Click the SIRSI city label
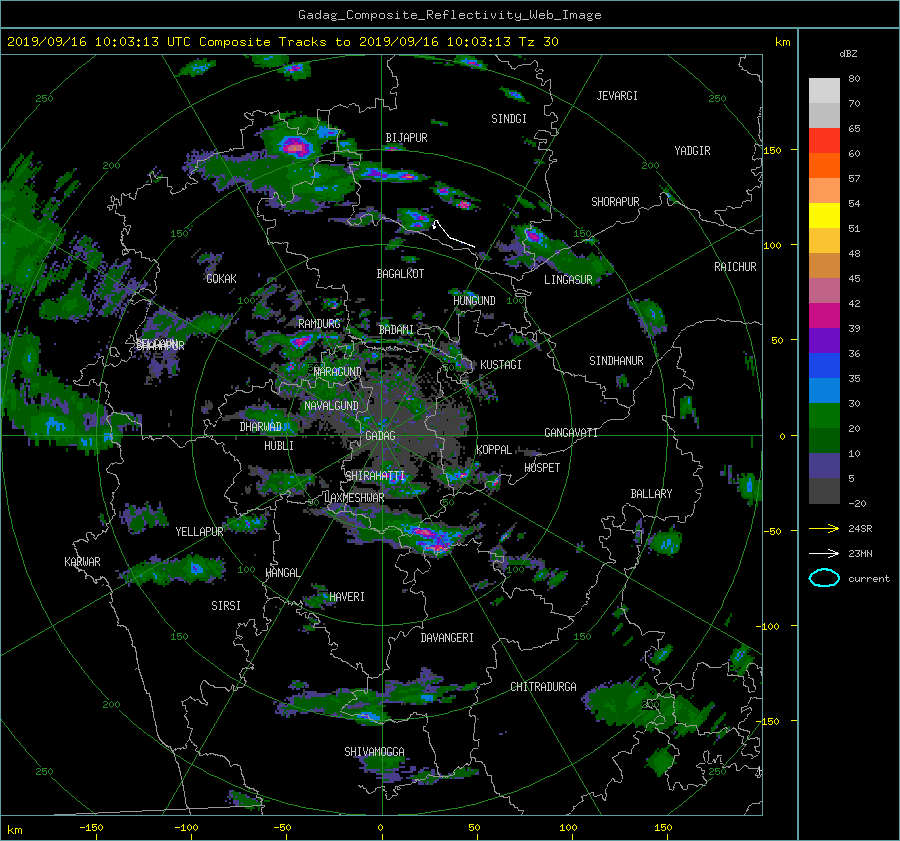900x841 pixels. [x=226, y=606]
